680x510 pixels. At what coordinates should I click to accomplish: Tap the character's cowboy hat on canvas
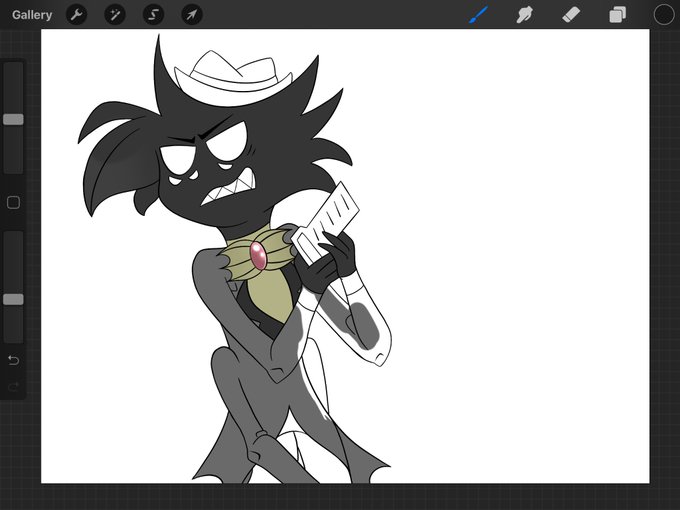233,78
